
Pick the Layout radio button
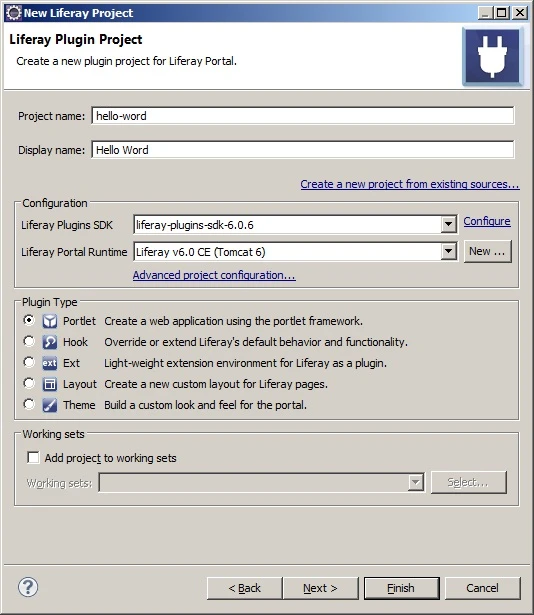[29, 383]
